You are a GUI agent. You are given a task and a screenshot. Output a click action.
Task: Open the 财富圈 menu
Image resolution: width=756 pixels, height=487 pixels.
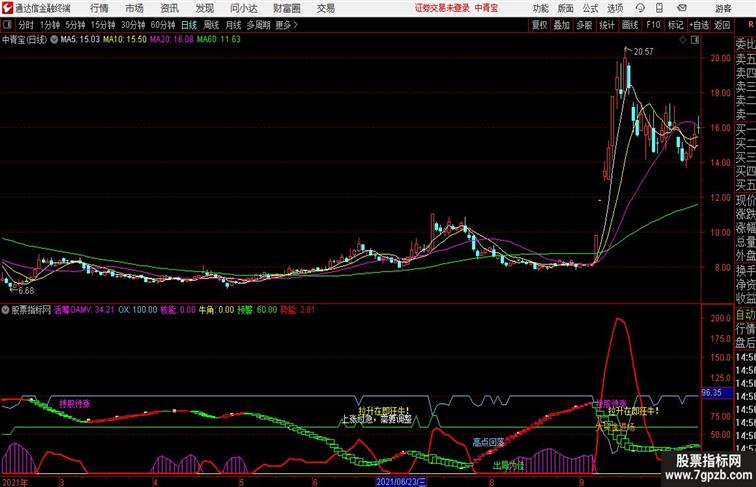coord(287,8)
